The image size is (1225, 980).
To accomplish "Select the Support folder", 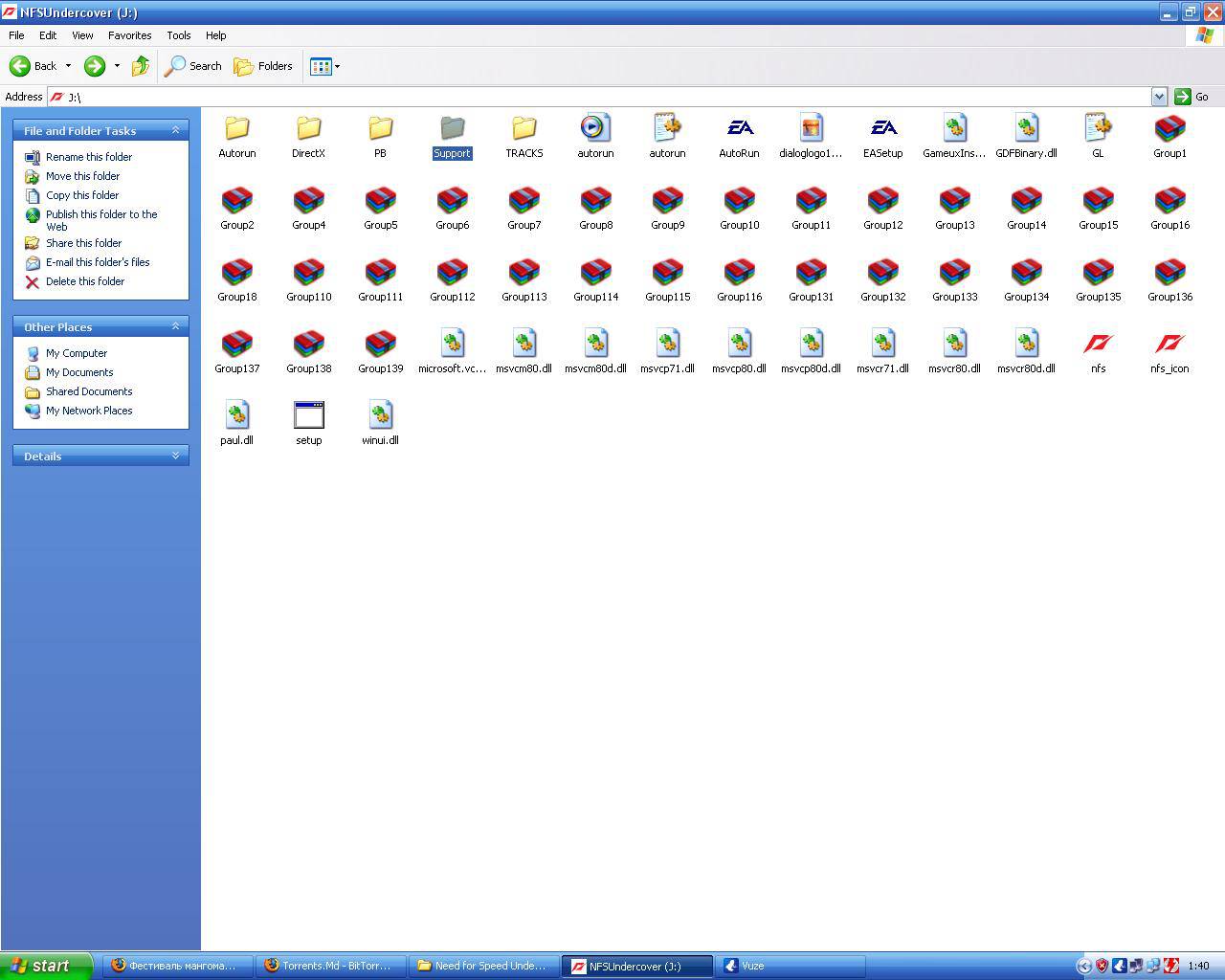I will coord(452,137).
